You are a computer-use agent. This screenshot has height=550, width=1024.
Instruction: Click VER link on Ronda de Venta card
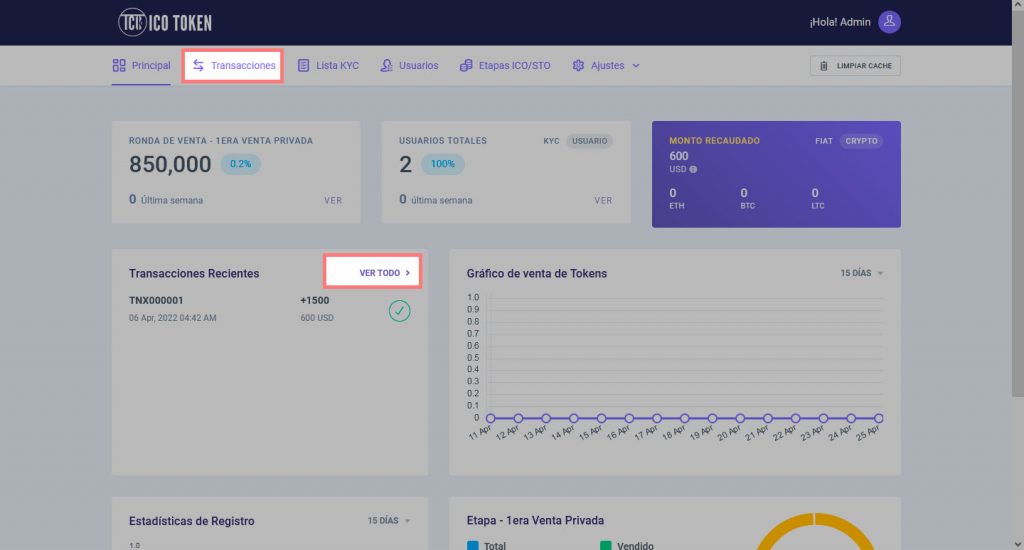coord(333,201)
